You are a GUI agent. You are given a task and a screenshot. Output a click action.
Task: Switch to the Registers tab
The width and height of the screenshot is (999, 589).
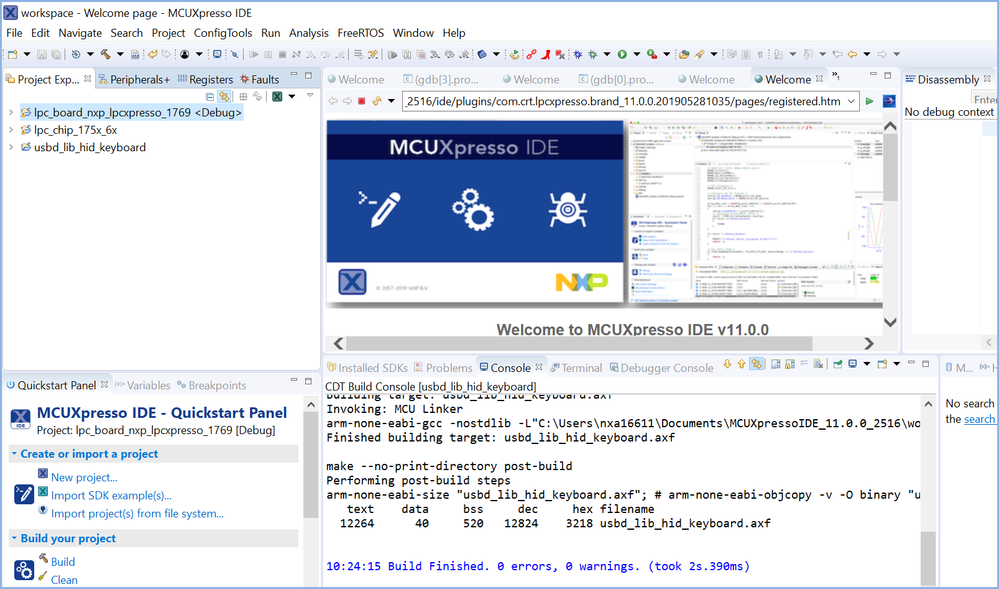tap(205, 79)
